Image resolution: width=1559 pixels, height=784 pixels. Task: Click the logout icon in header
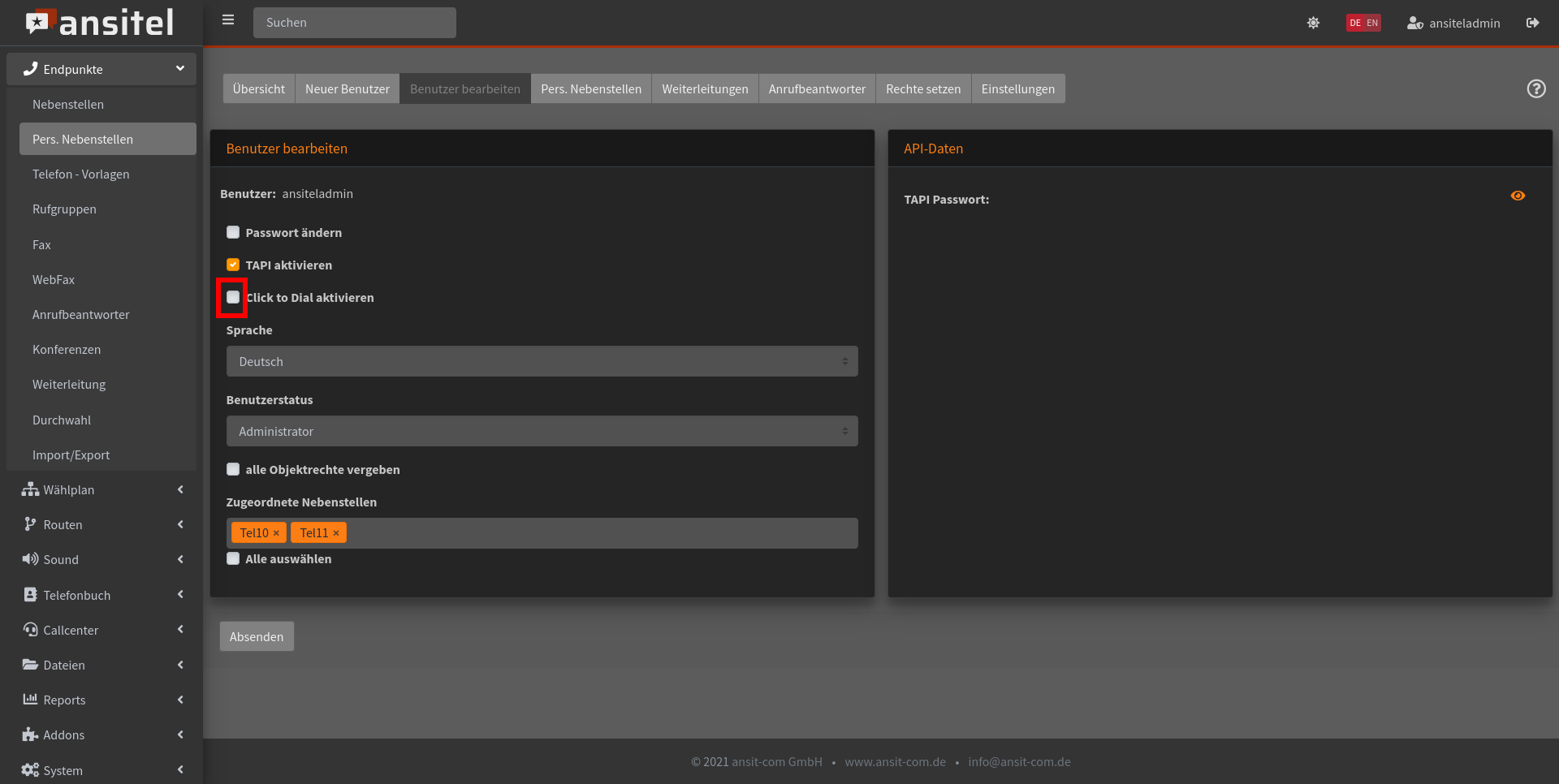(1532, 23)
